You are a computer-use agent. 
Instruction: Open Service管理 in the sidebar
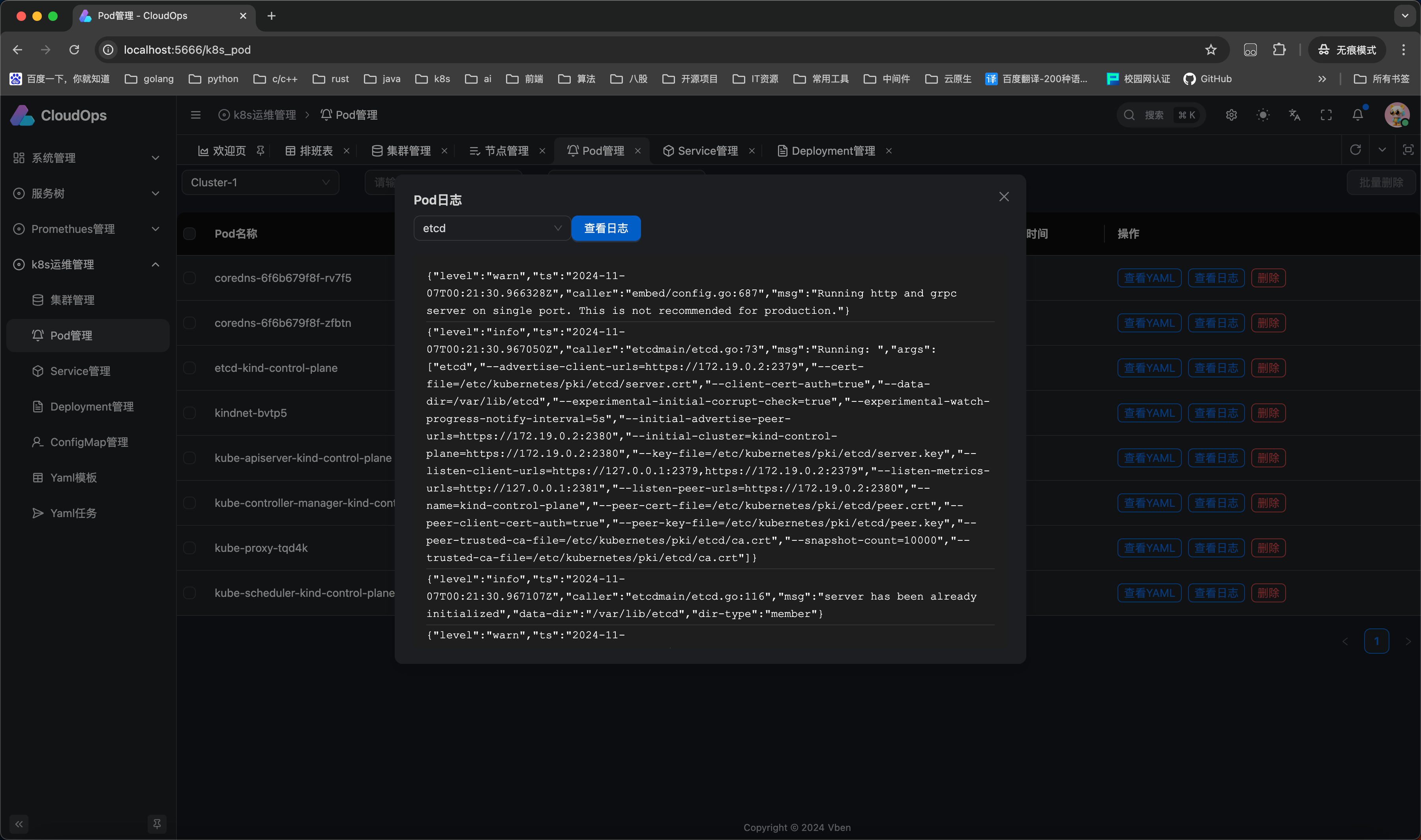click(x=88, y=371)
